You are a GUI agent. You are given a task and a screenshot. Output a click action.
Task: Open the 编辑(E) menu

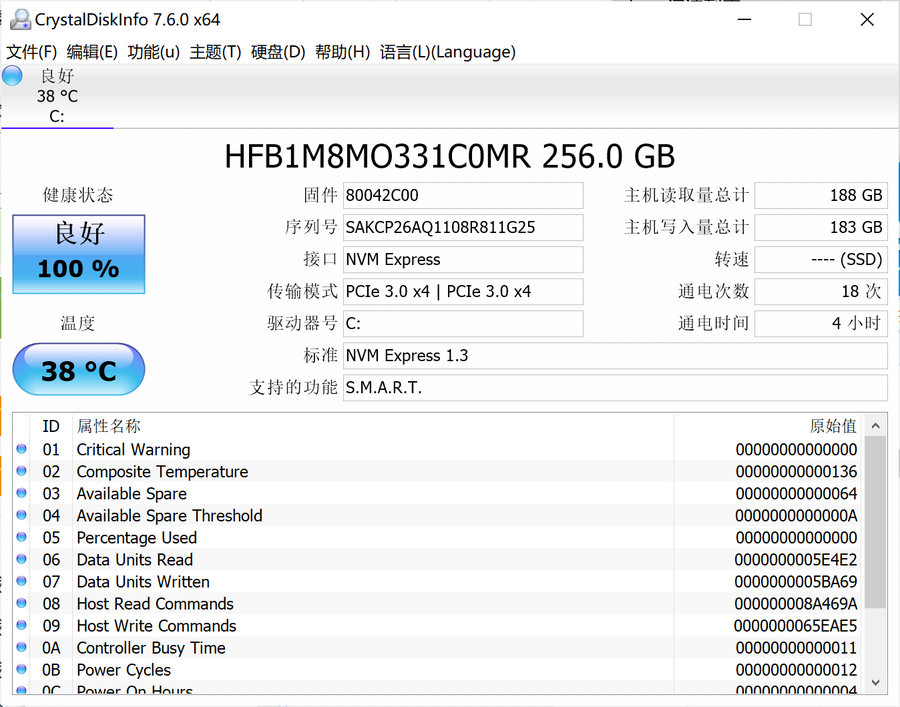coord(92,52)
